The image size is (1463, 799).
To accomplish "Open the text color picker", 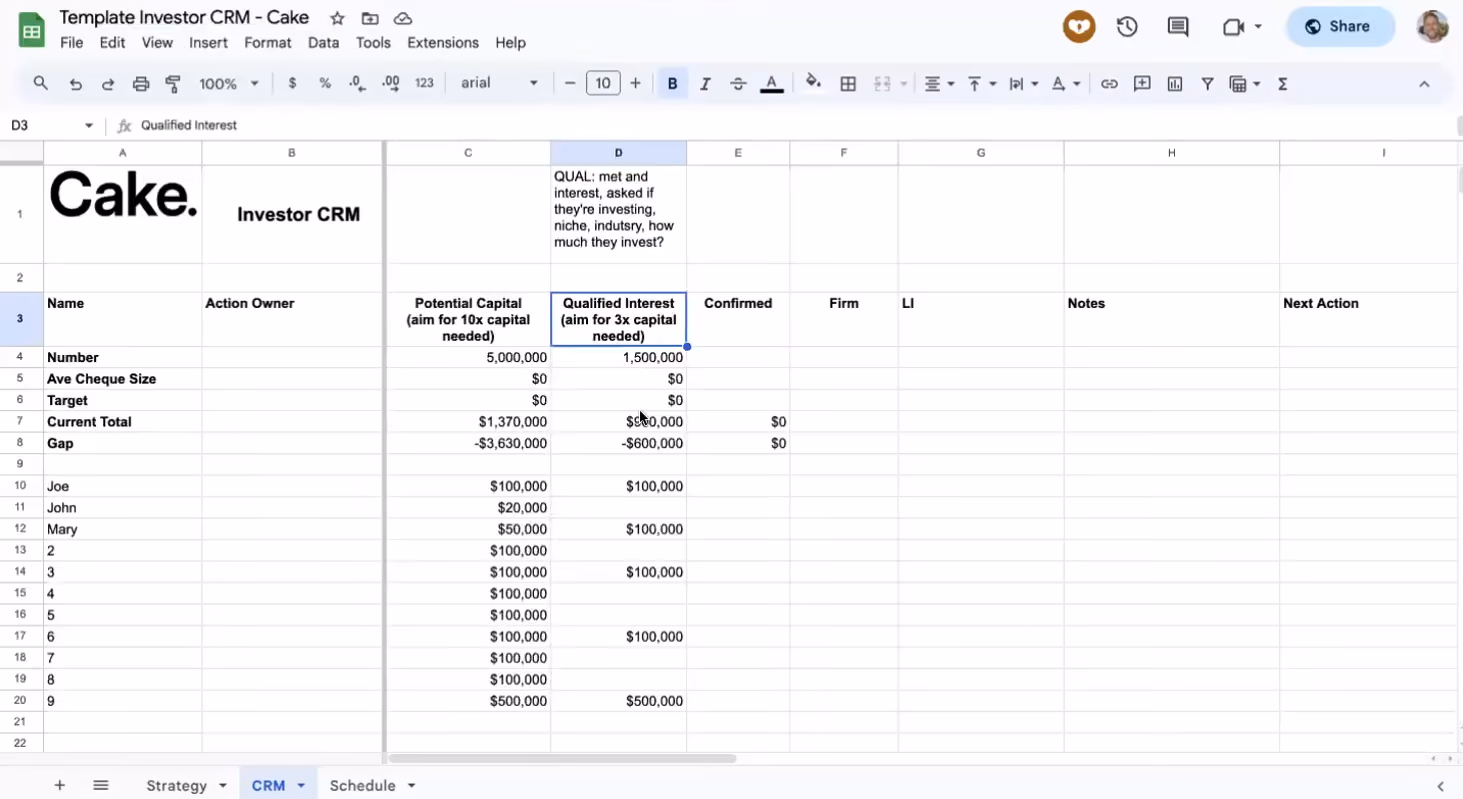I will (771, 84).
